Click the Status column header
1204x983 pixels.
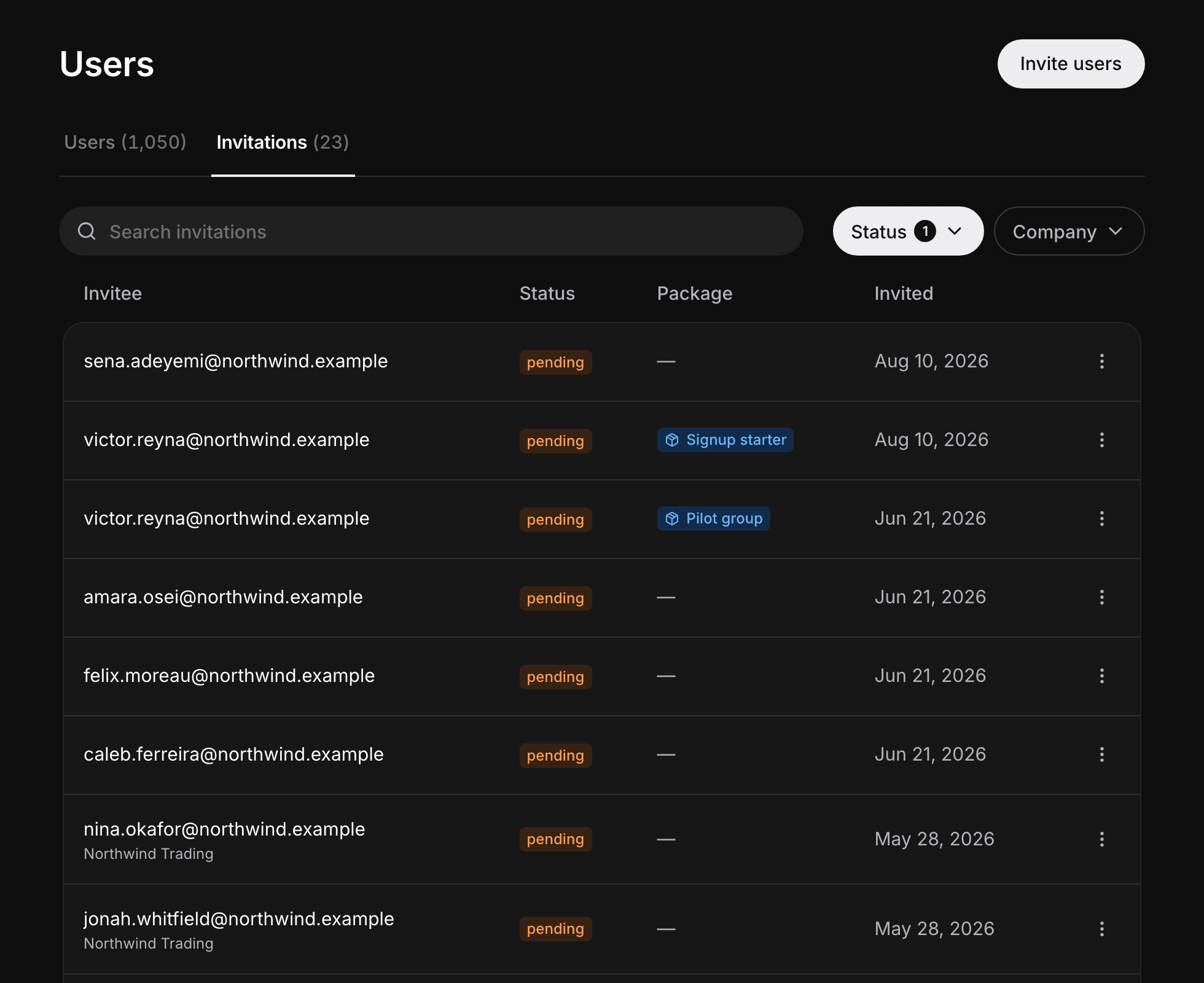pos(547,294)
